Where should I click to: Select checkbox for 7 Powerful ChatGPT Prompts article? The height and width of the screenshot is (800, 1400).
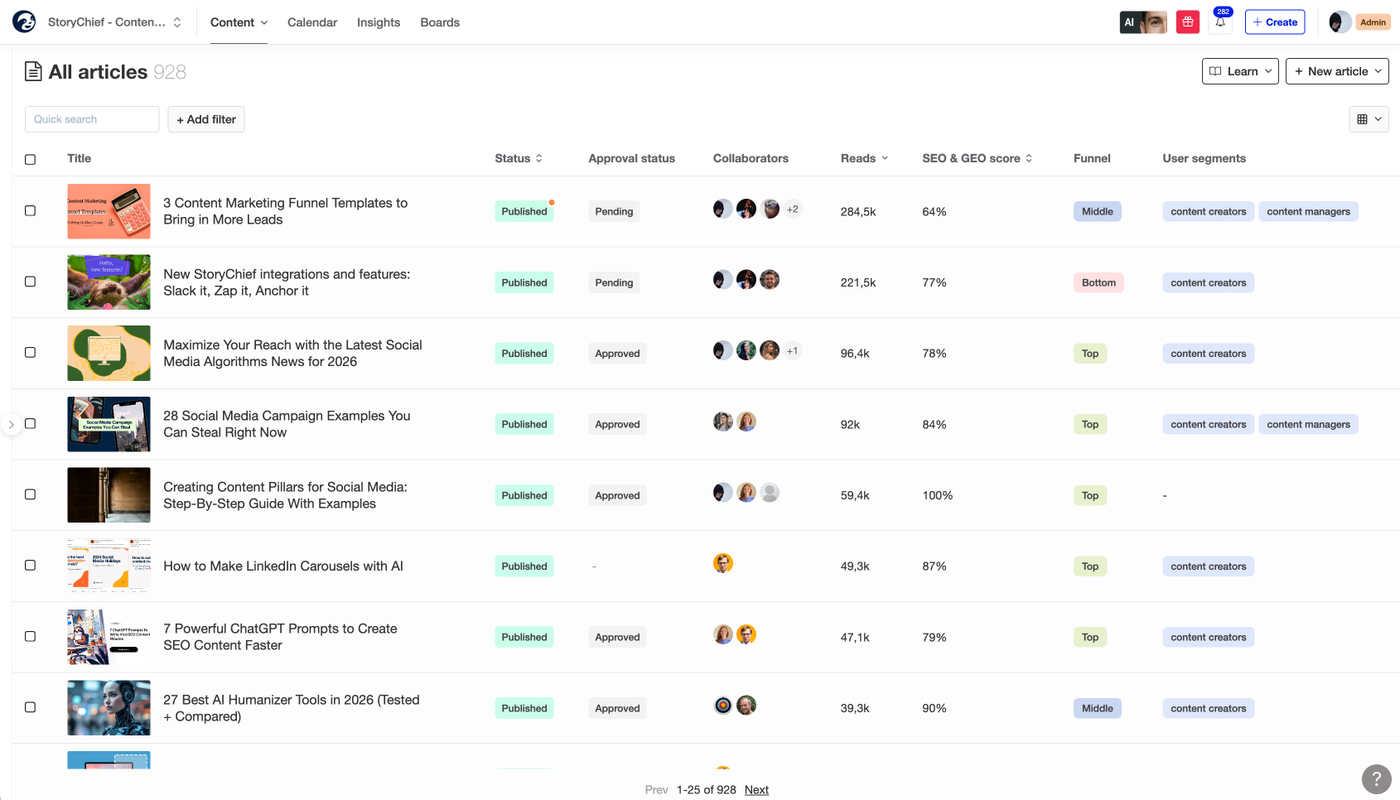(30, 637)
